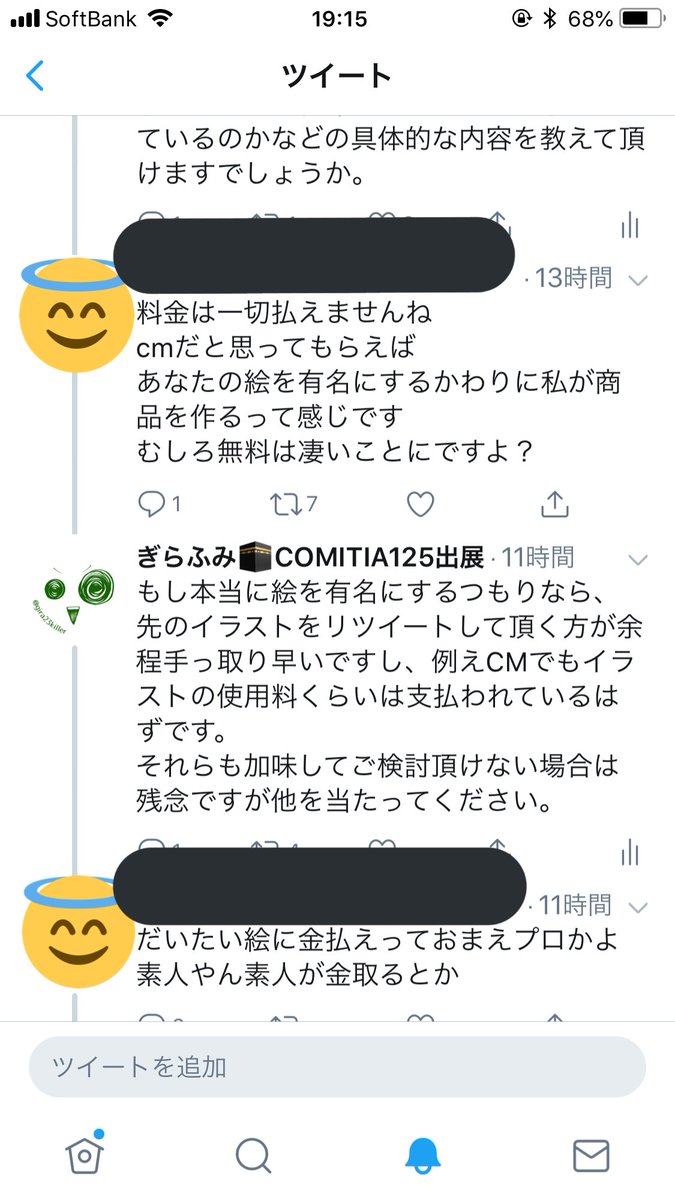The image size is (675, 1200).
Task: Open the chevron menu on ぎらふみ's reply
Action: (639, 560)
